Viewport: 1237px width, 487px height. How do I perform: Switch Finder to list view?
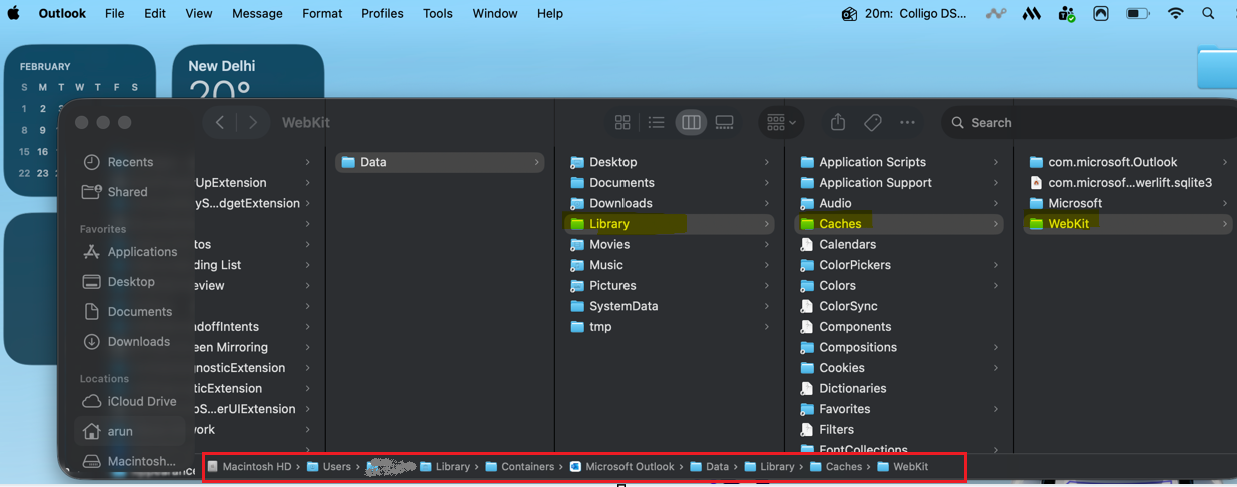point(656,122)
